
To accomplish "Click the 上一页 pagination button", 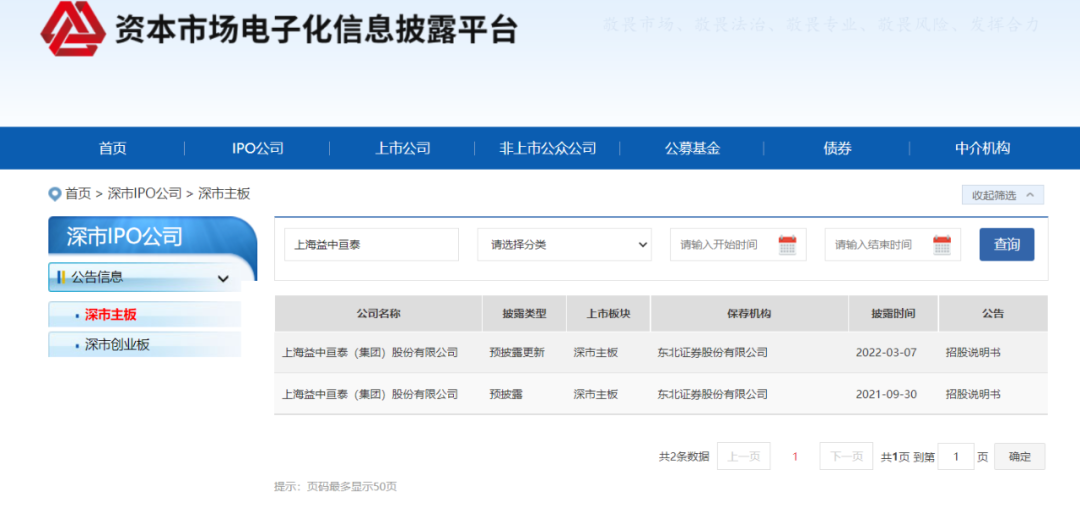I will tap(743, 457).
